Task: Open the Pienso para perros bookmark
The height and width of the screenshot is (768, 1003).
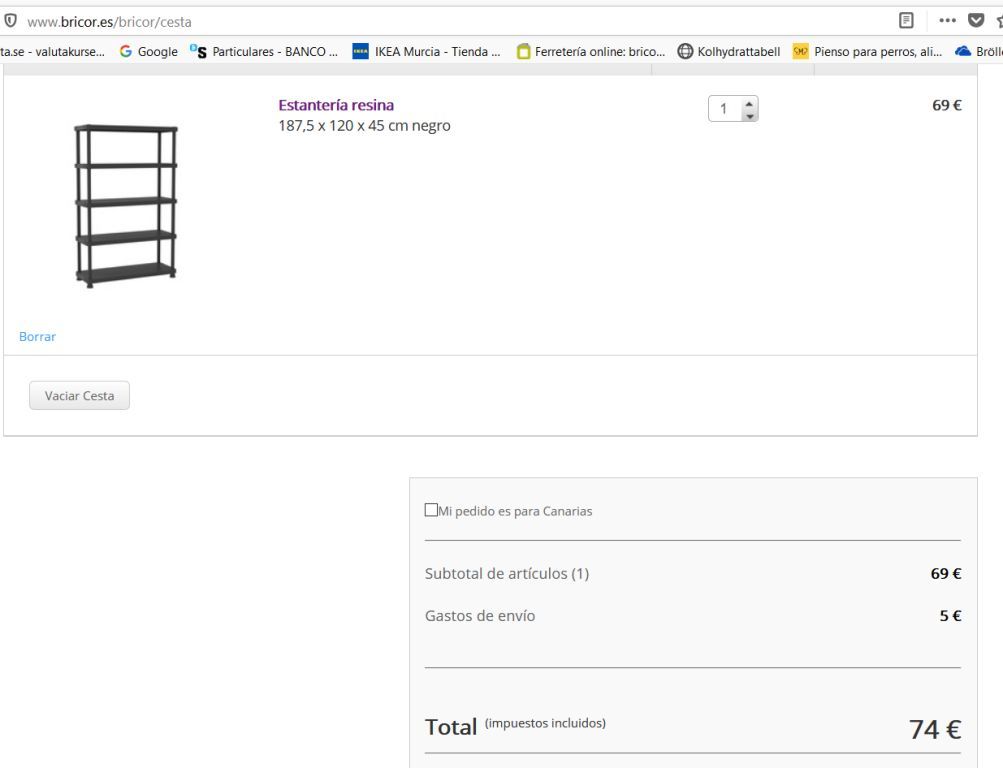Action: point(867,52)
